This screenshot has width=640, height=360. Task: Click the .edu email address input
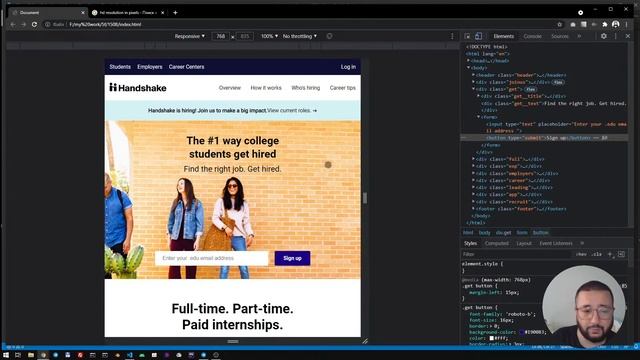[x=211, y=258]
